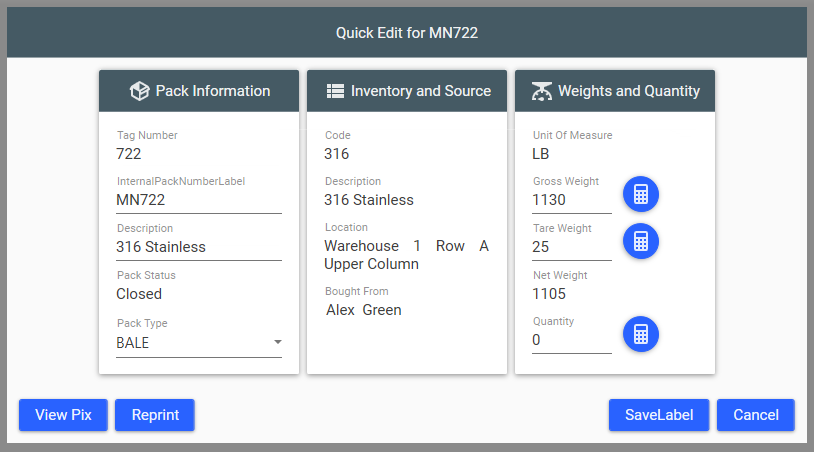Expand the Pack Type dropdown arrow
This screenshot has height=452, width=814.
278,342
